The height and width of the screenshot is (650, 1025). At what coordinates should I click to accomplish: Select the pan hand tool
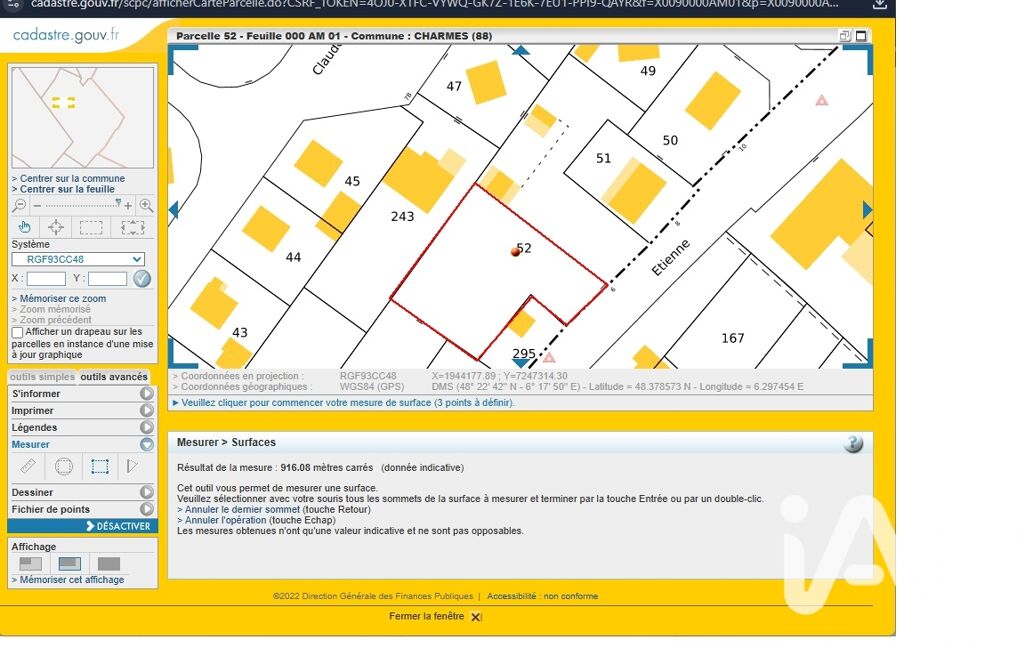click(x=25, y=227)
